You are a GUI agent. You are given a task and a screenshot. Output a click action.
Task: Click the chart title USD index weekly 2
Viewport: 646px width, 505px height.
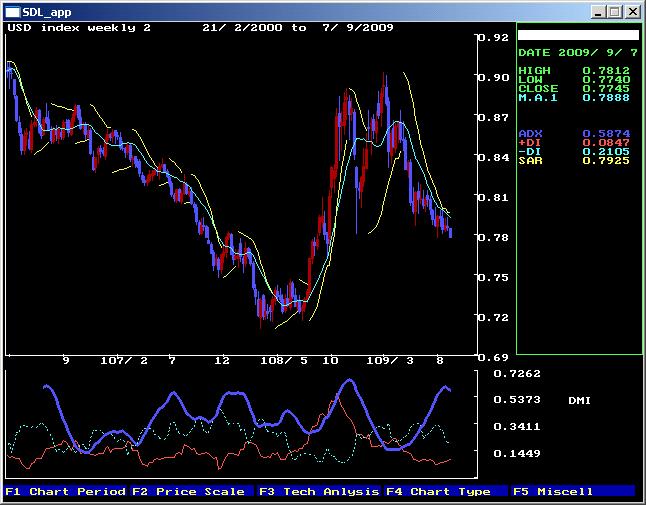[79, 28]
